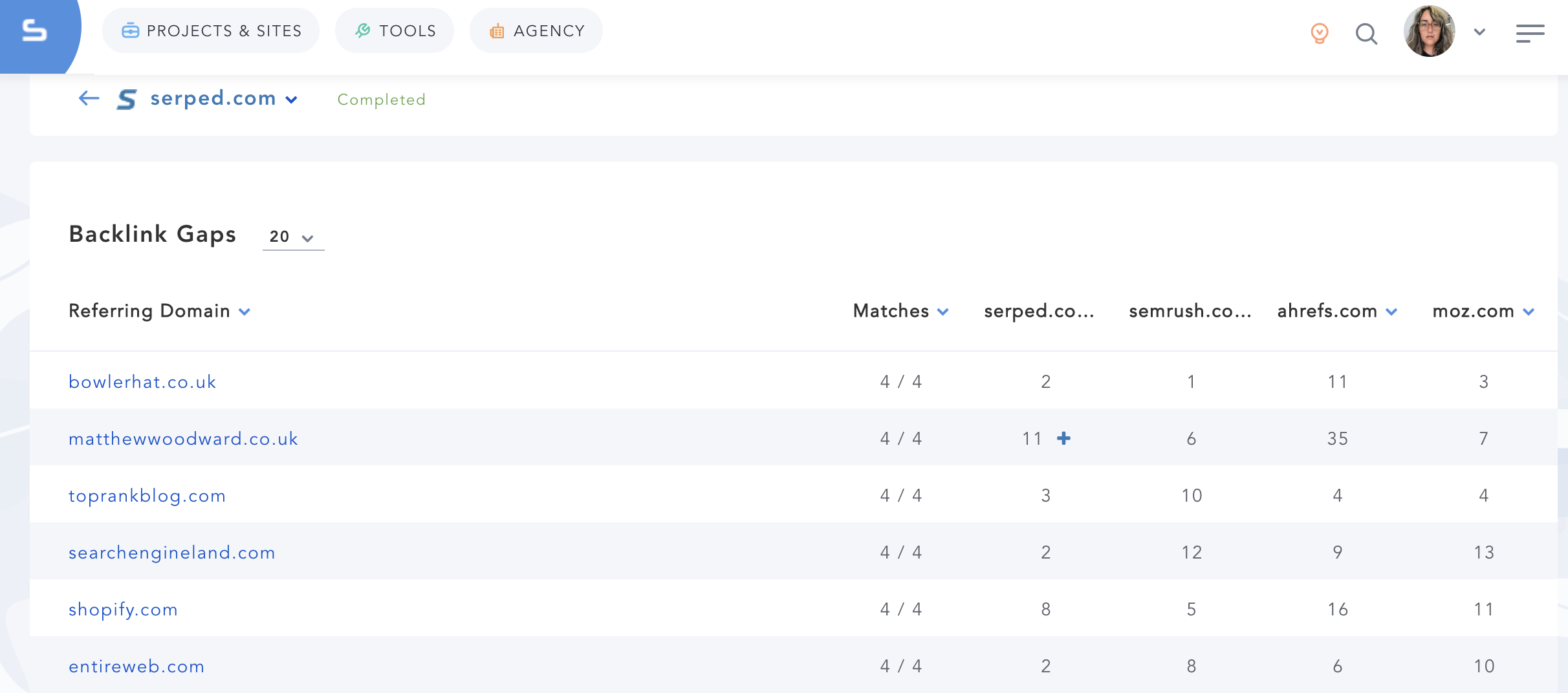Sort by Referring Domain column
The width and height of the screenshot is (1568, 693).
click(159, 311)
